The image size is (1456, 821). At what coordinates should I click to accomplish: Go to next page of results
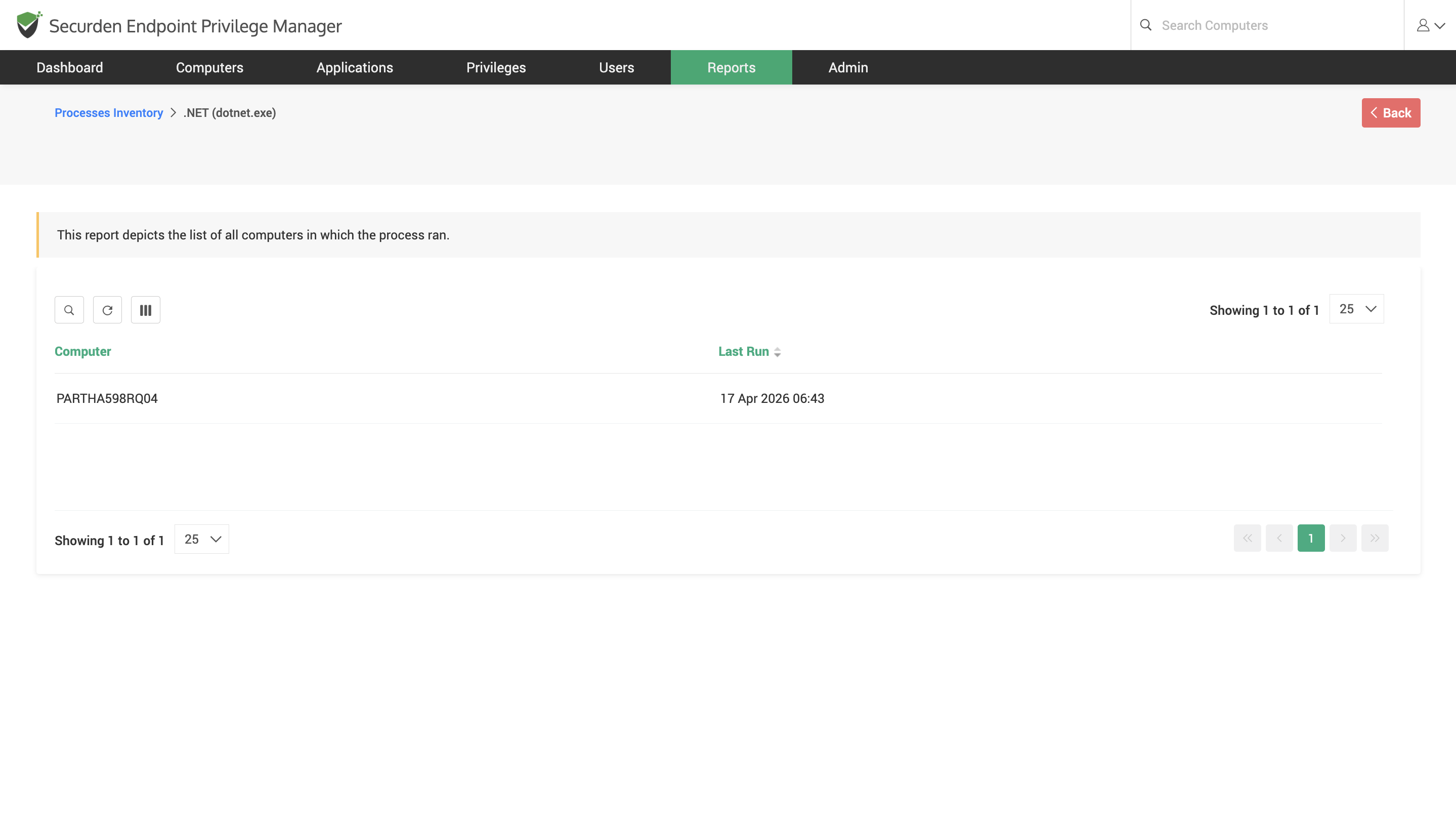(1343, 538)
